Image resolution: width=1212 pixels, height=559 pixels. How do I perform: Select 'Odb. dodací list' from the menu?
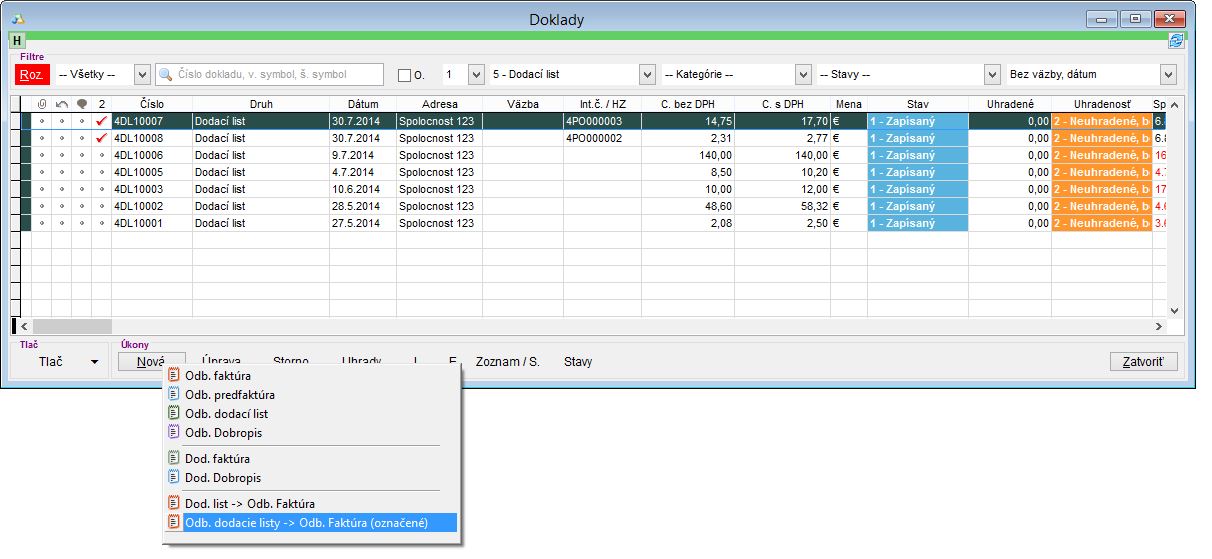click(226, 414)
